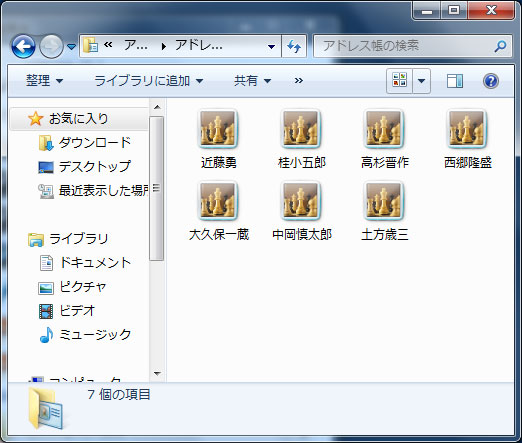
Task: Open the ライブラリに追加 menu
Action: (149, 81)
